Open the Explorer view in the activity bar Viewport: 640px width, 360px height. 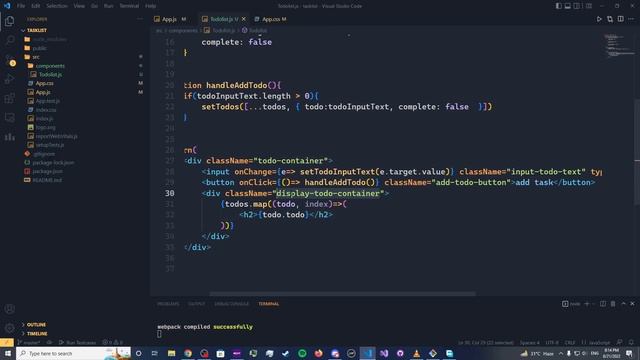9,21
